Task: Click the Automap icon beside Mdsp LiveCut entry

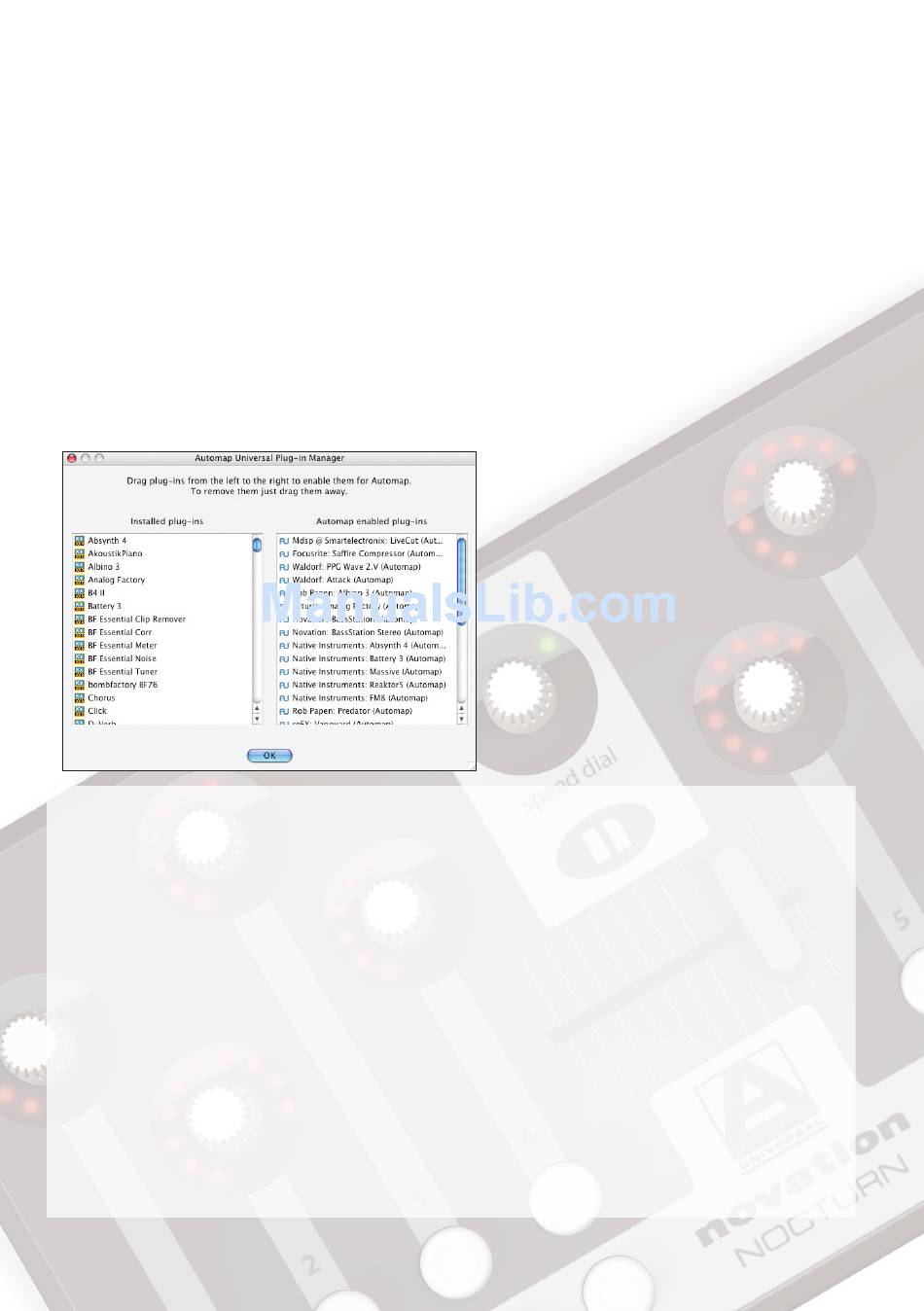Action: [x=284, y=541]
